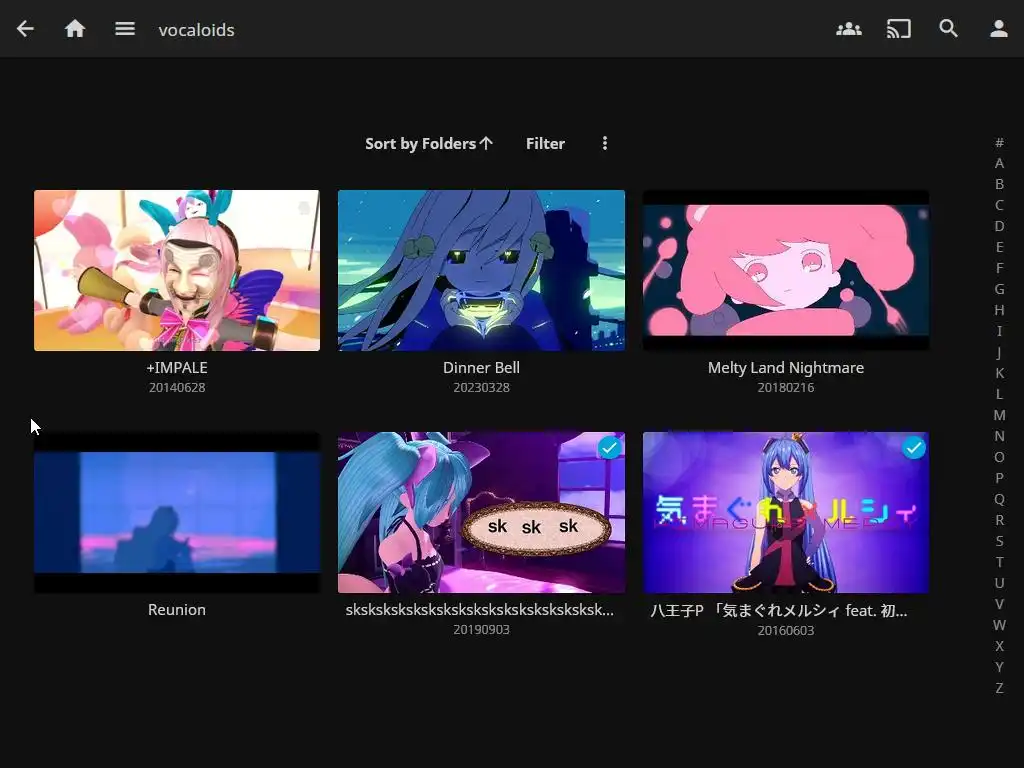Jump to letter O in alphabet picker
Screen dimensions: 1024x768
[x=999, y=457]
